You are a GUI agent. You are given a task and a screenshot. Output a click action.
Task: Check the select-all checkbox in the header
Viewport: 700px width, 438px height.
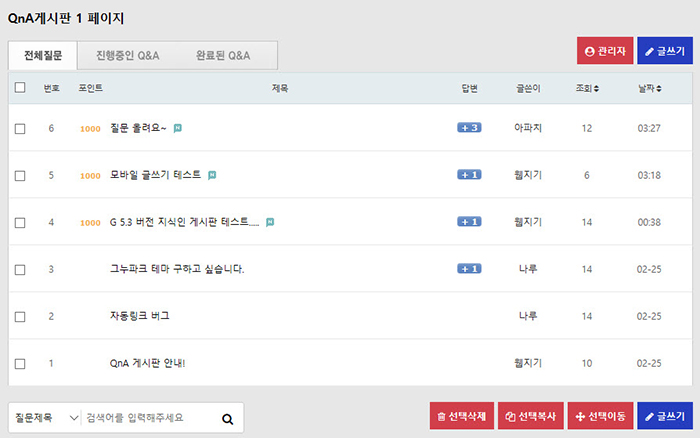20,87
